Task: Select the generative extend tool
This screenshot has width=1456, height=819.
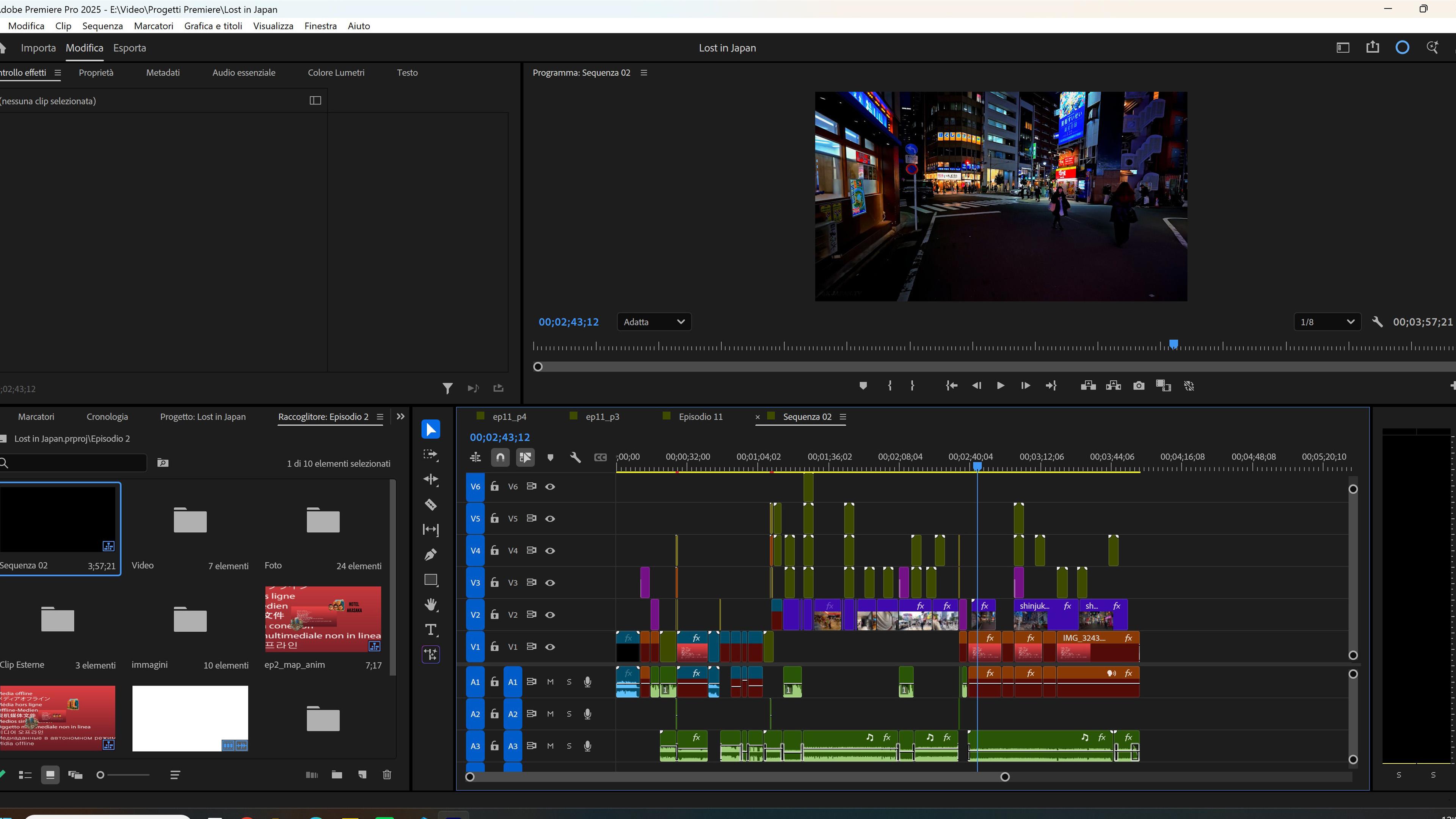Action: 431,654
